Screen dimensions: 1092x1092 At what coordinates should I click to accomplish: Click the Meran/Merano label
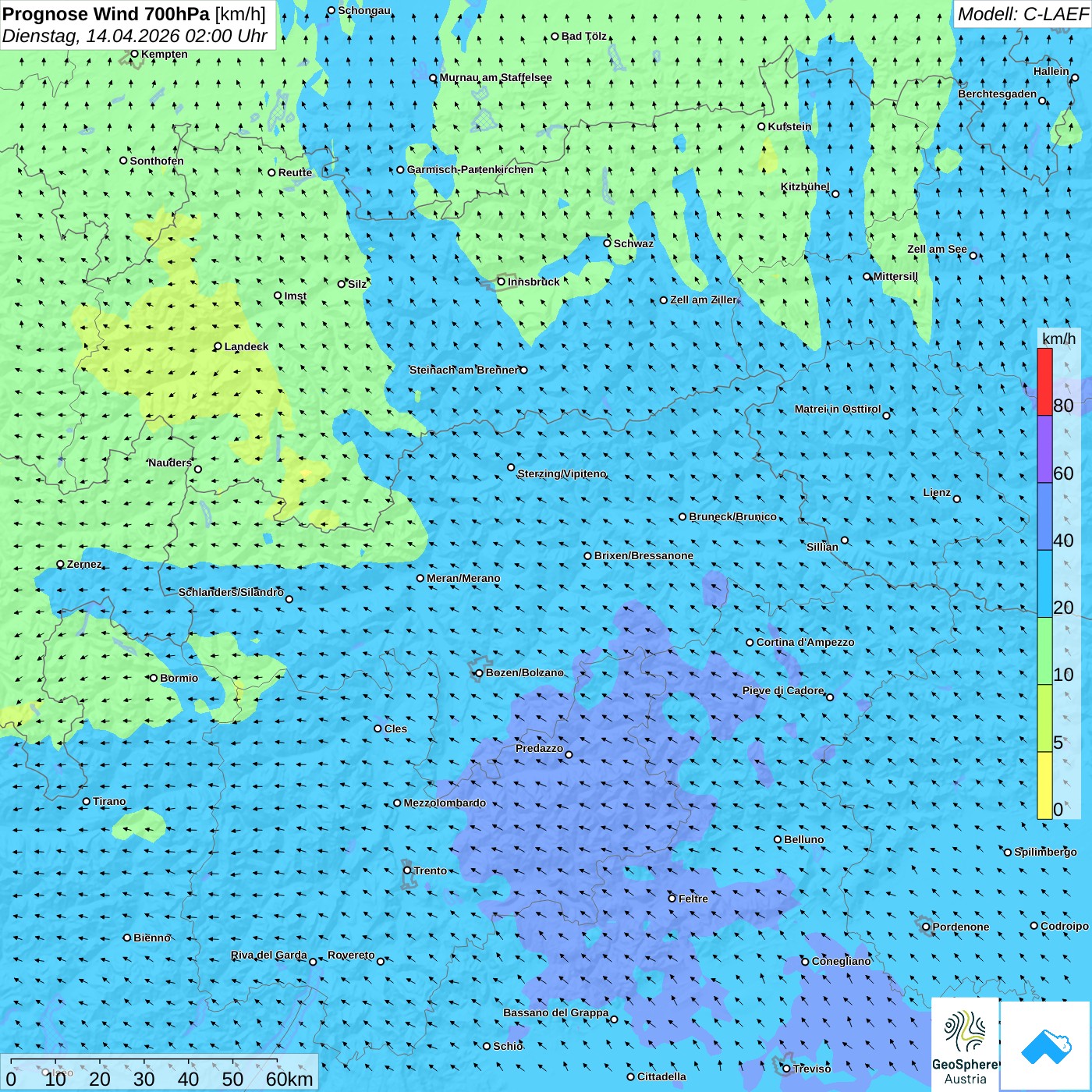click(x=463, y=578)
